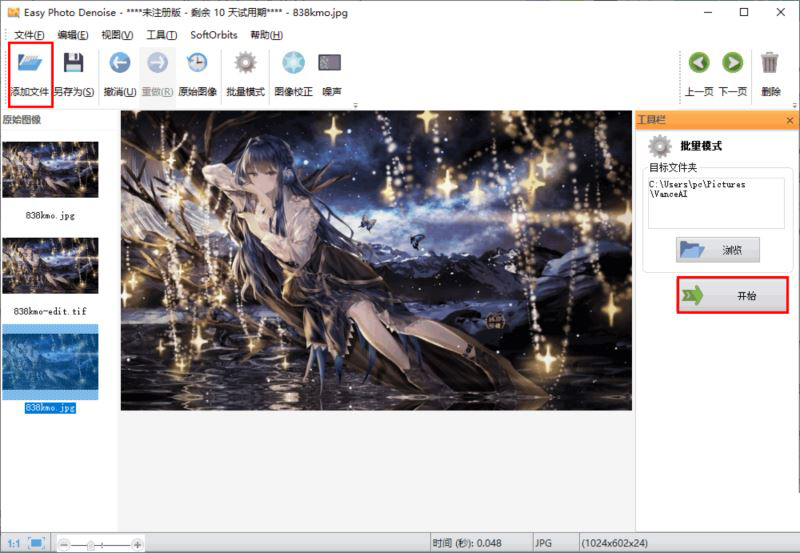Click the 浏览 browse folder button
This screenshot has width=800, height=553.
(x=718, y=250)
